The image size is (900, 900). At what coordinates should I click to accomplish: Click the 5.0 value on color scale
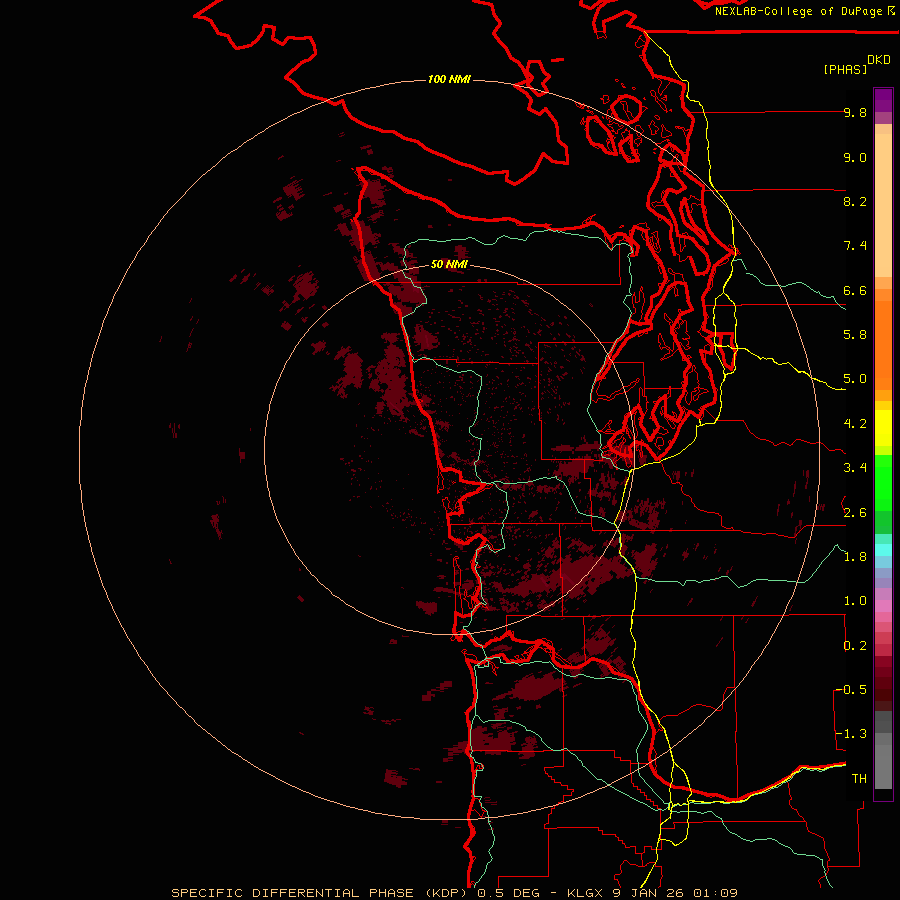855,379
